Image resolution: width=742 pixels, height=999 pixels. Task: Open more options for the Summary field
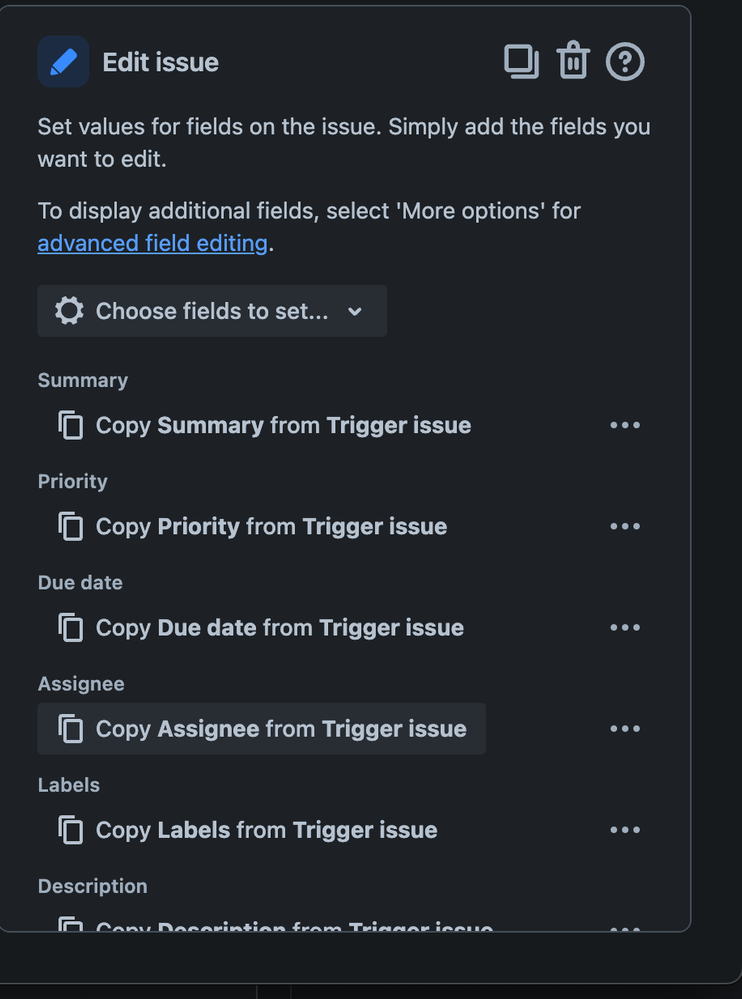point(625,425)
